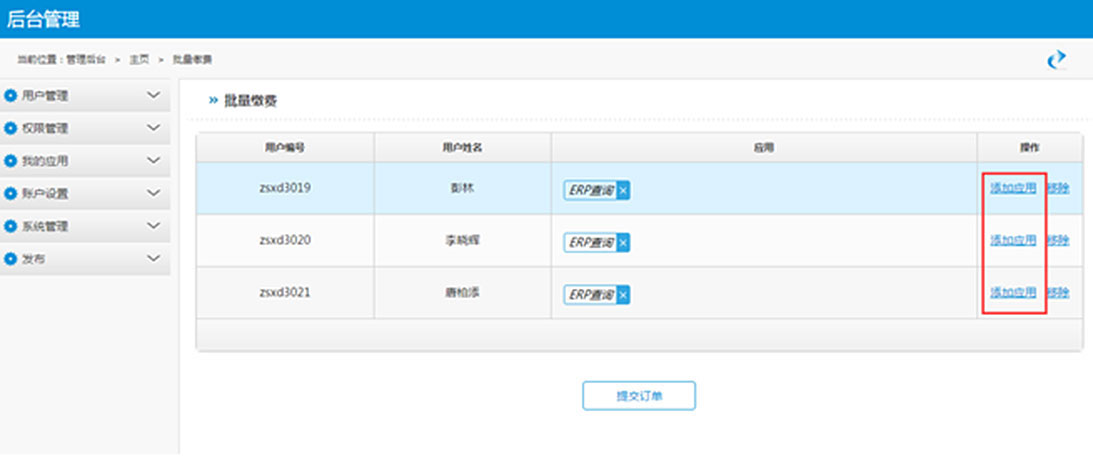Click the blue refresh arrow icon at top right
Image resolution: width=1093 pixels, height=459 pixels.
click(1056, 60)
